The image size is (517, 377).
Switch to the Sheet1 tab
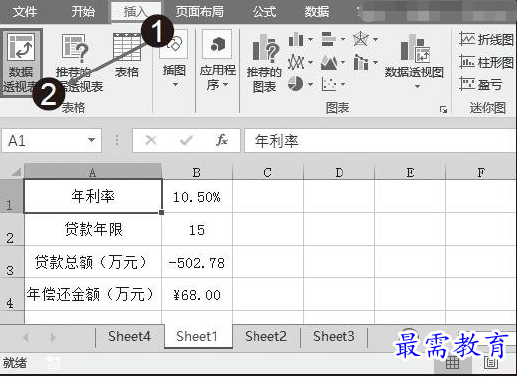click(197, 336)
